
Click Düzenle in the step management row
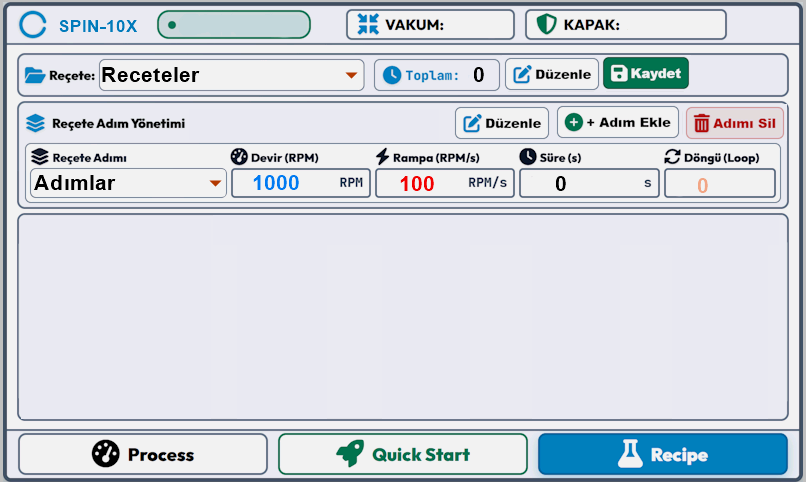[x=502, y=123]
